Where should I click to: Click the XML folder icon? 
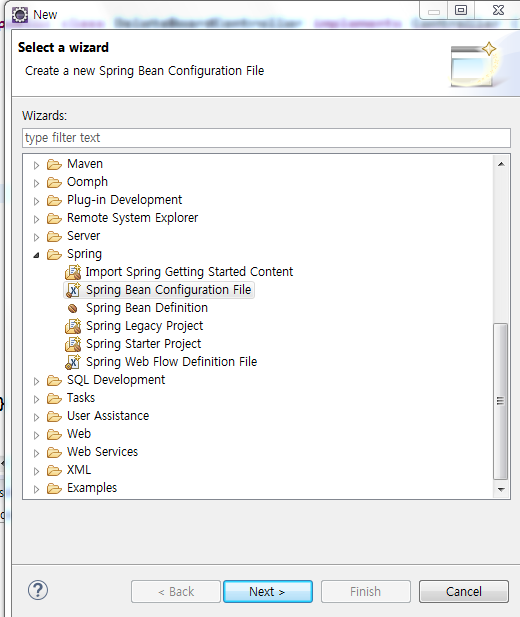coord(54,470)
